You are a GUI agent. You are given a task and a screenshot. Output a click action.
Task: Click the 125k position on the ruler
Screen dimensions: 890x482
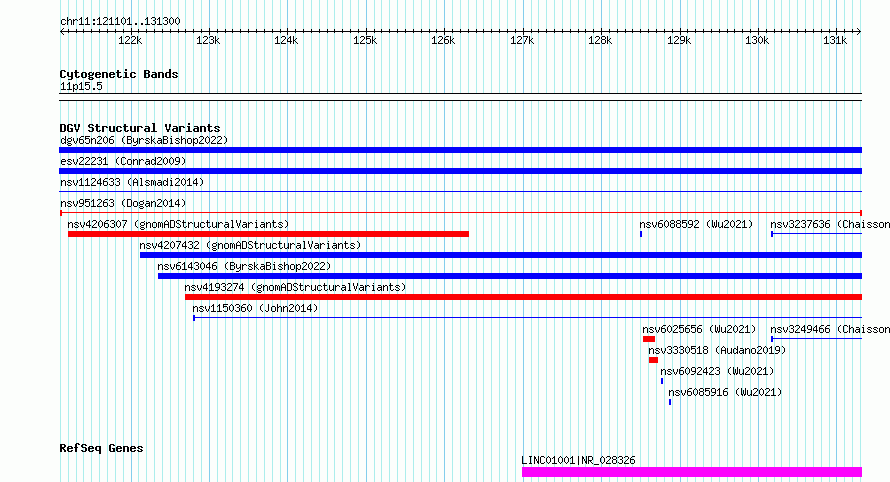365,40
